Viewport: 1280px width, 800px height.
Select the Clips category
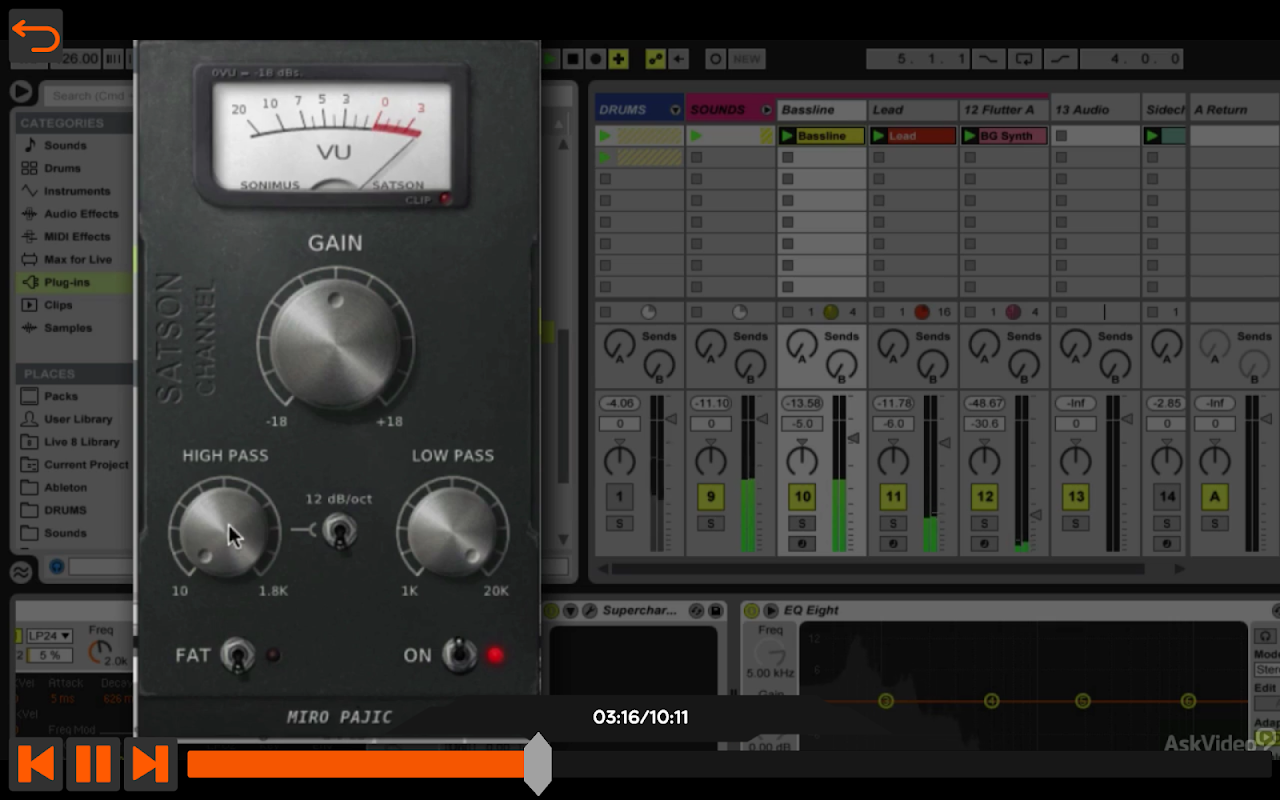[x=58, y=305]
